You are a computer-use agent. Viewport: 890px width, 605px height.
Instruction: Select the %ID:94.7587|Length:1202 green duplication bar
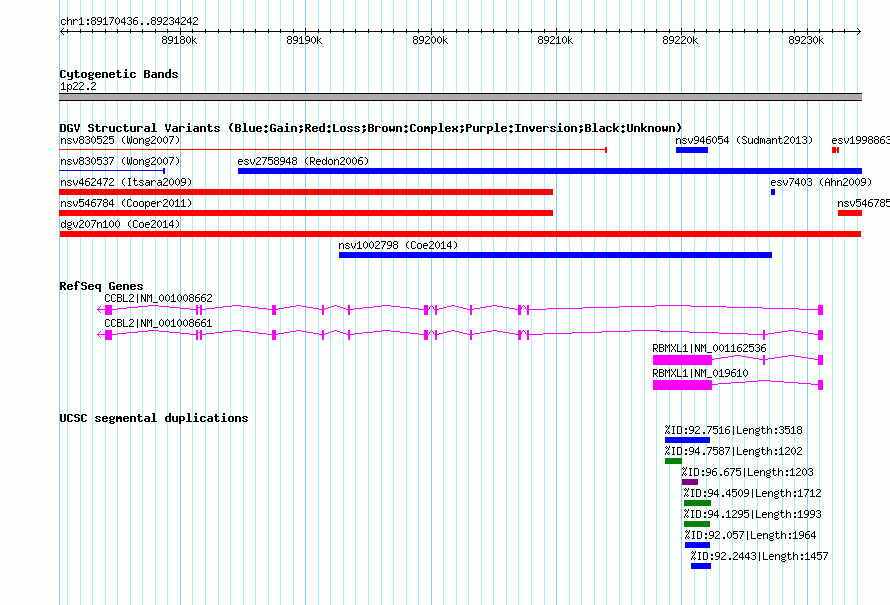click(673, 461)
